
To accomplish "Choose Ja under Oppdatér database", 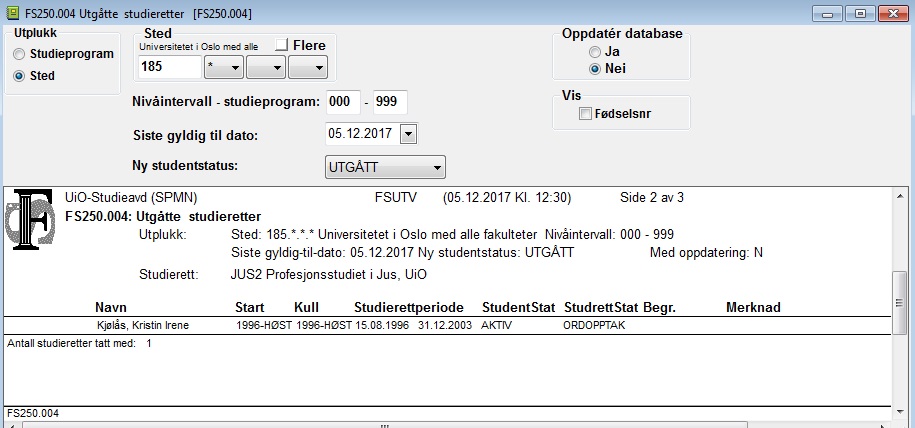I will point(595,52).
